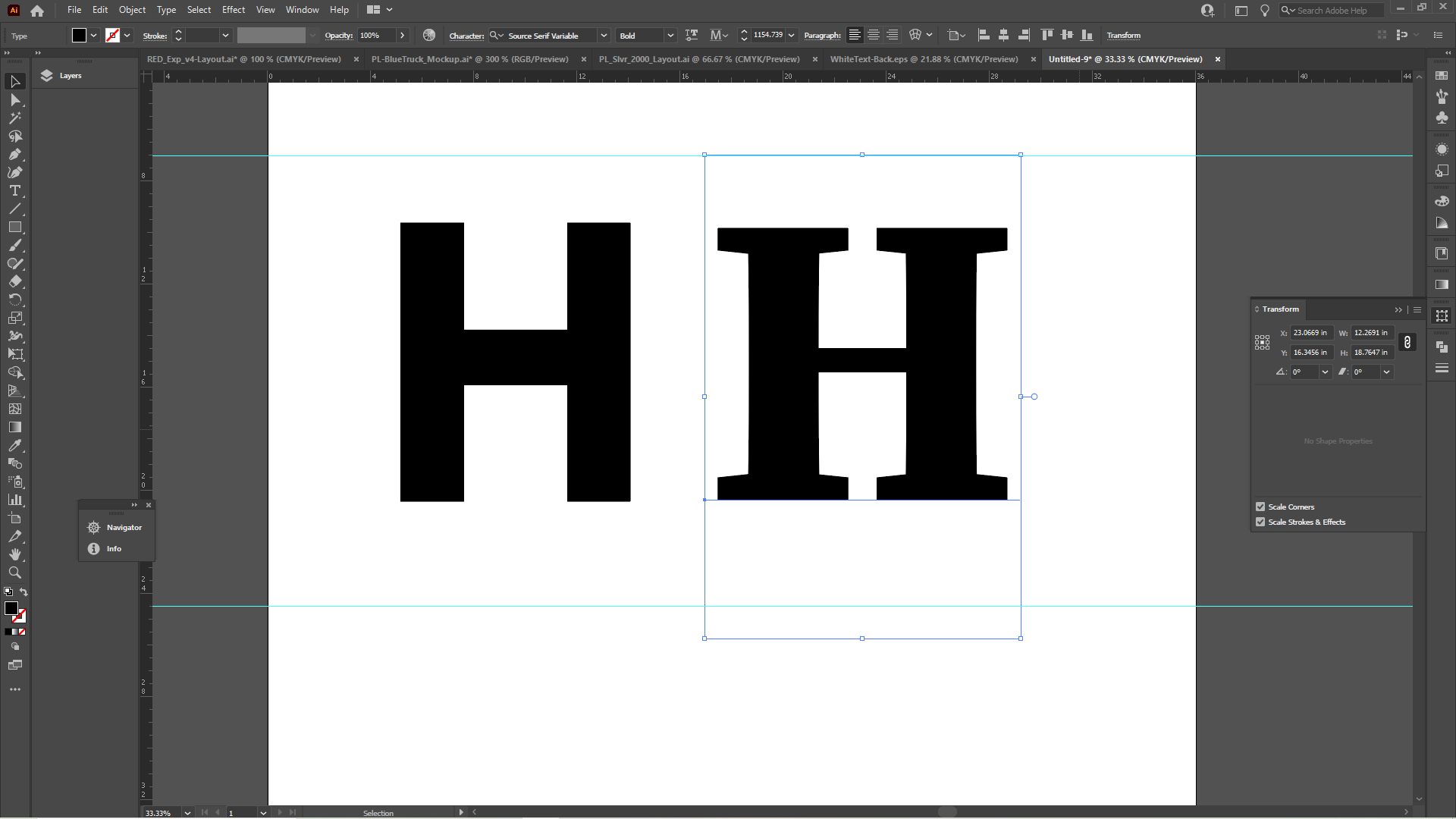Screen dimensions: 1456x819
Task: Click the Home icon
Action: click(x=37, y=11)
